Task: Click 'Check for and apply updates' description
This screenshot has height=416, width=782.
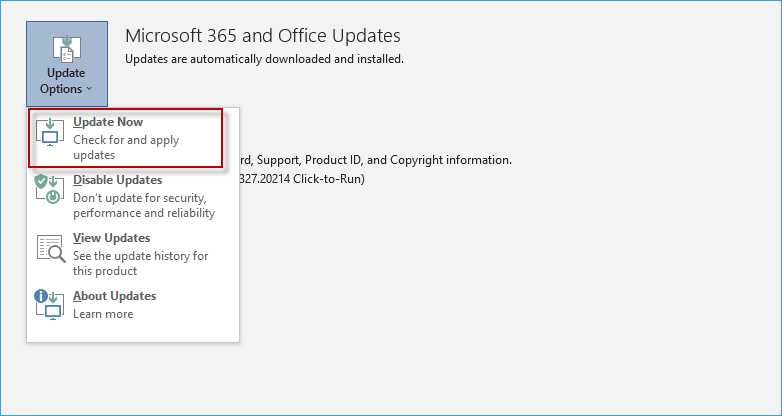Action: (126, 148)
